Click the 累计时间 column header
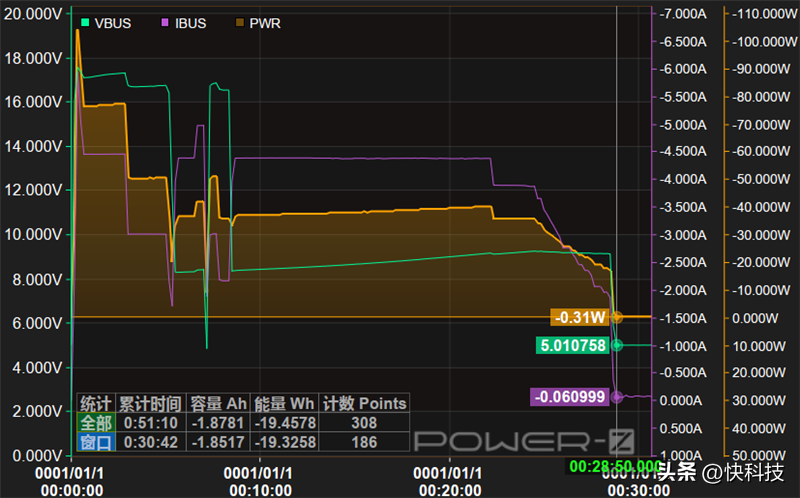This screenshot has height=498, width=800. (151, 404)
